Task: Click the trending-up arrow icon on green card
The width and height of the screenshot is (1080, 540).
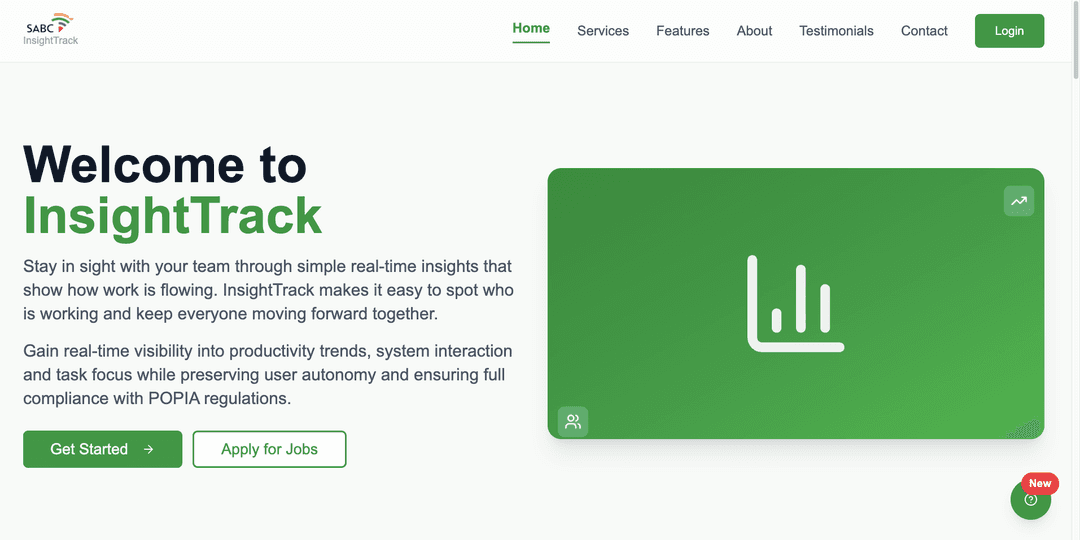Action: point(1018,201)
